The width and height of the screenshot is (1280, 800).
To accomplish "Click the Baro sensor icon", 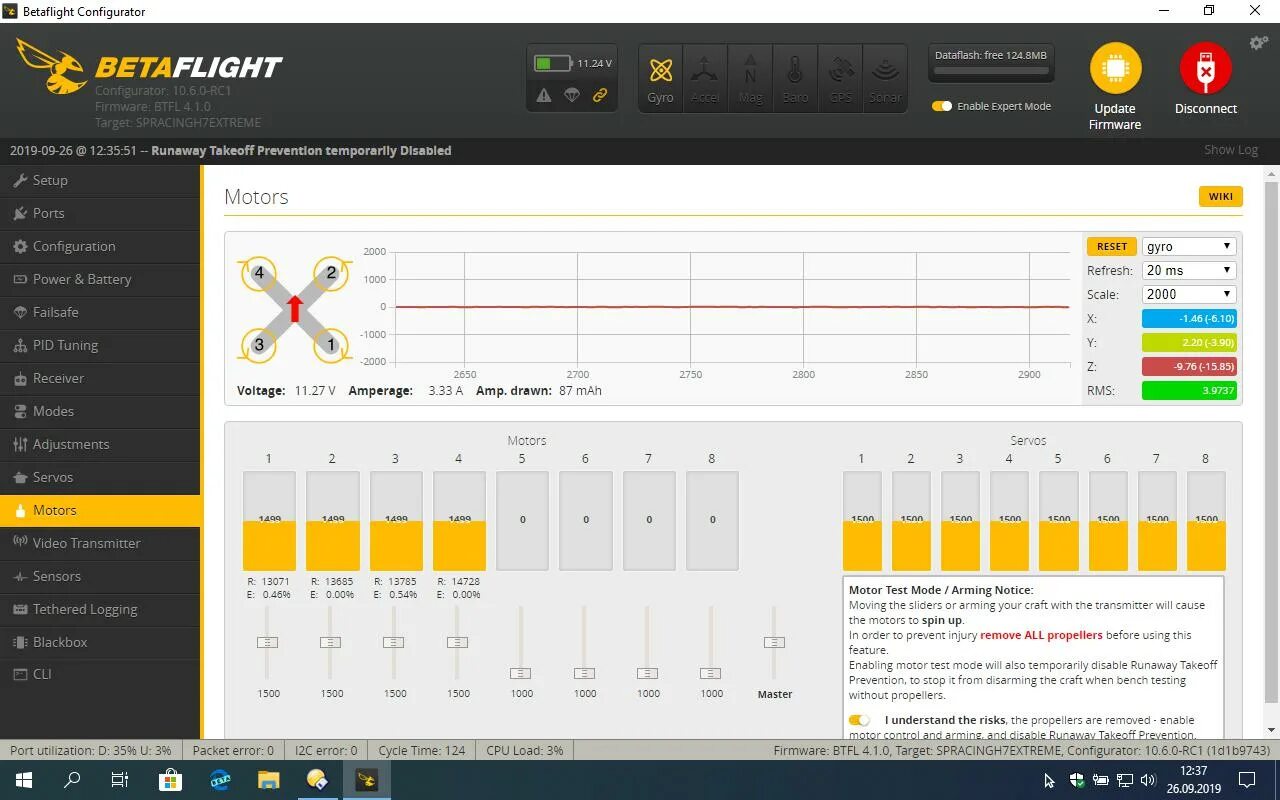I will (x=795, y=78).
